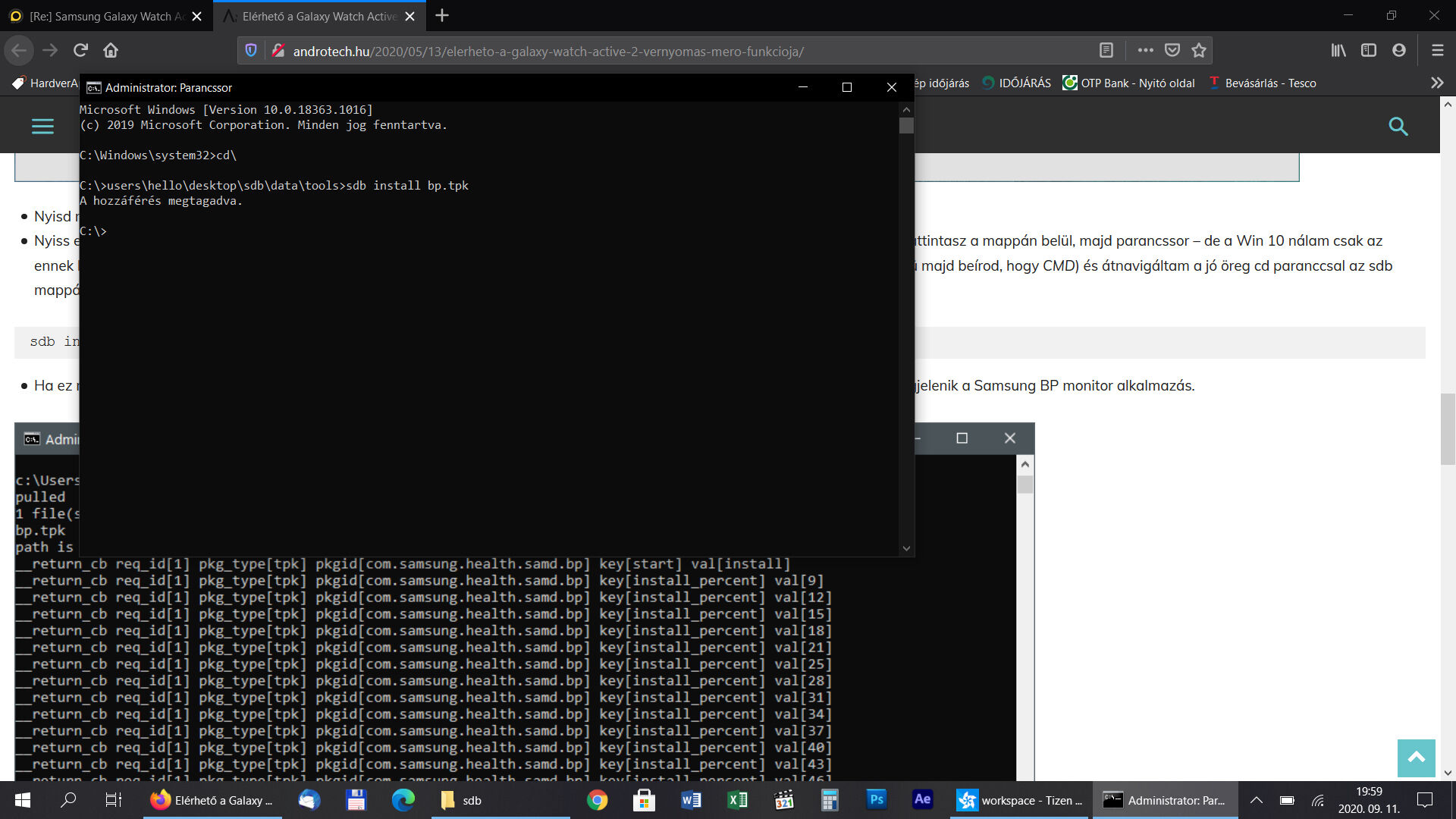Launch Photoshop from the taskbar
Image resolution: width=1456 pixels, height=819 pixels.
point(876,800)
